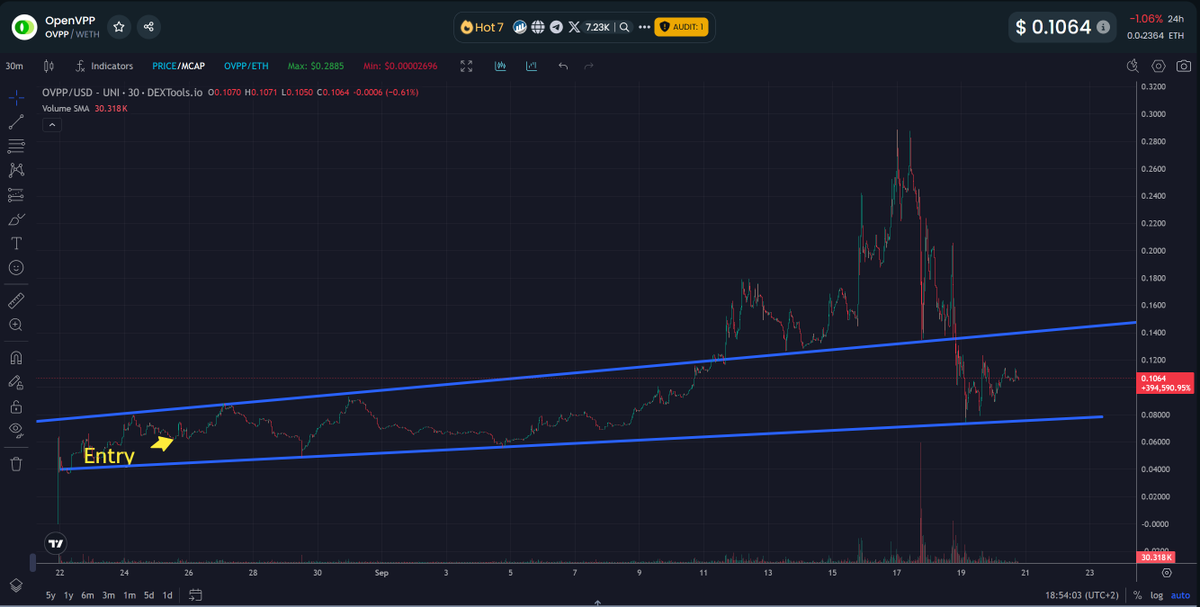The height and width of the screenshot is (607, 1200).
Task: Select the Trend Line drawing tool
Action: (16, 122)
